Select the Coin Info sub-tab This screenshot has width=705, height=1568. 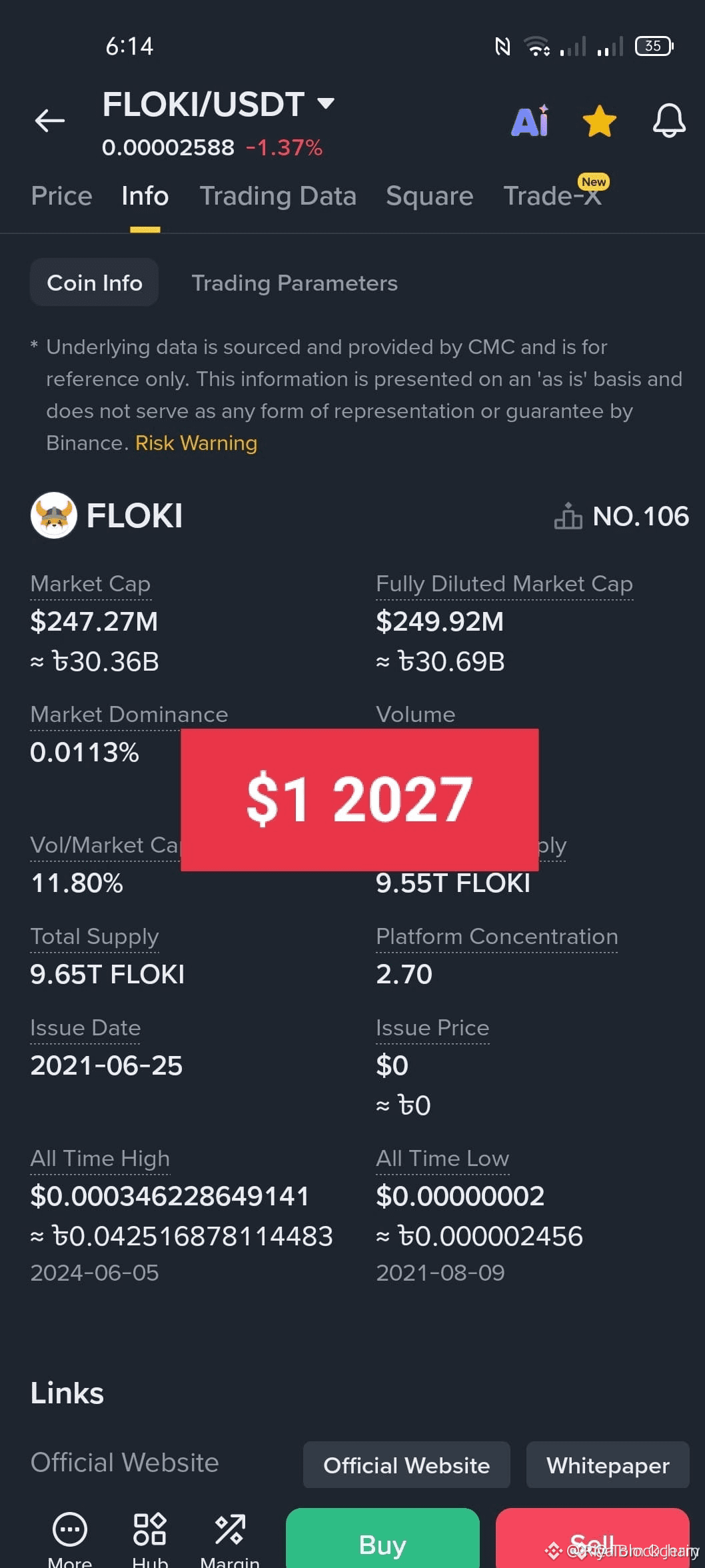point(94,283)
